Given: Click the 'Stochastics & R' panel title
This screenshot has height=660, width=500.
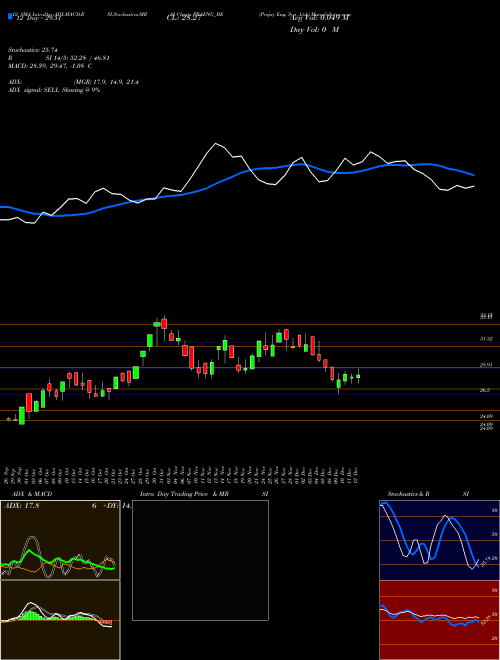Looking at the screenshot, I should click(409, 494).
